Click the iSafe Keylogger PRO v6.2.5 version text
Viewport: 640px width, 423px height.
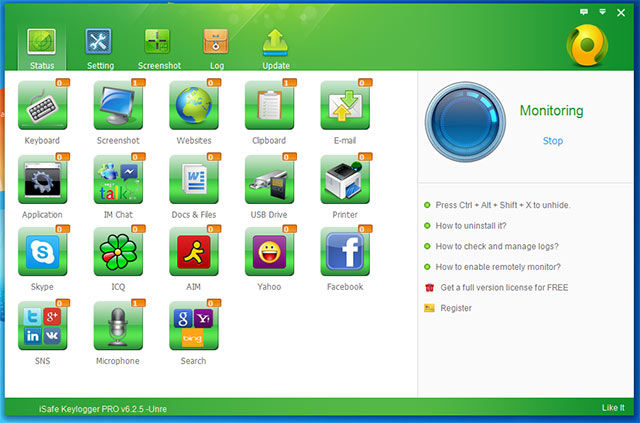103,409
